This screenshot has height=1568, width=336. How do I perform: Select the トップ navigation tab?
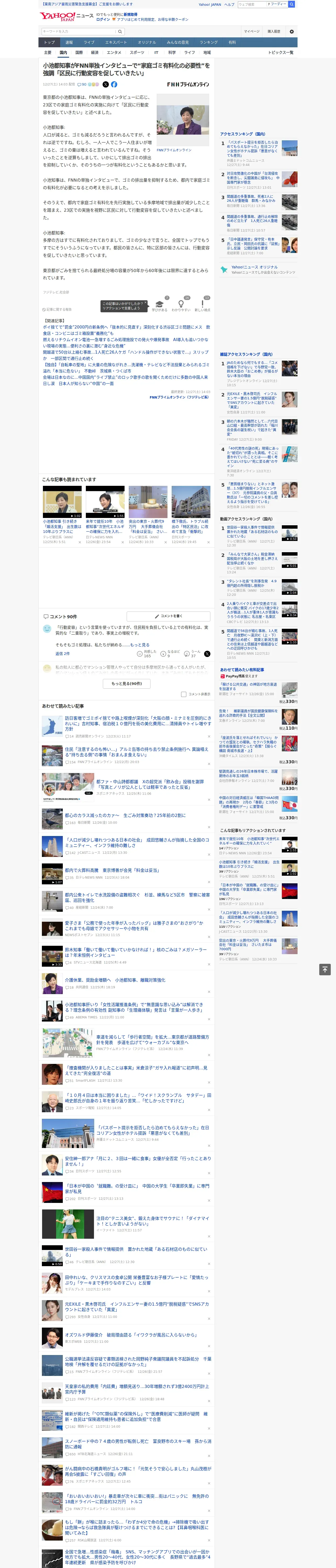pyautogui.click(x=49, y=43)
